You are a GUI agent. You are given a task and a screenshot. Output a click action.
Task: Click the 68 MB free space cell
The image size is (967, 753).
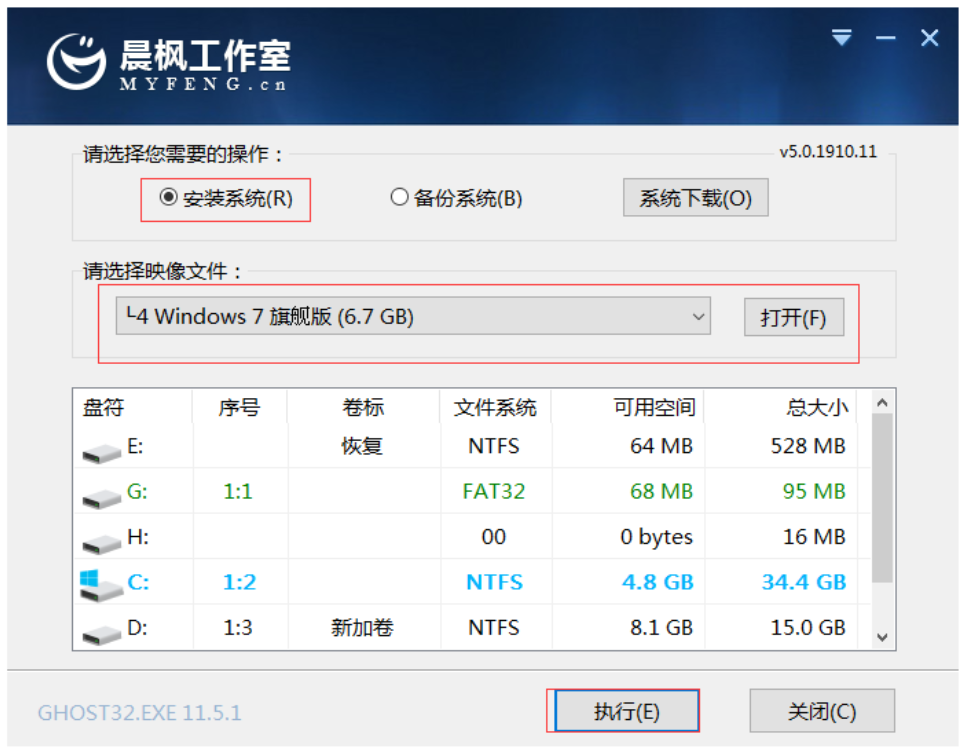(x=662, y=491)
